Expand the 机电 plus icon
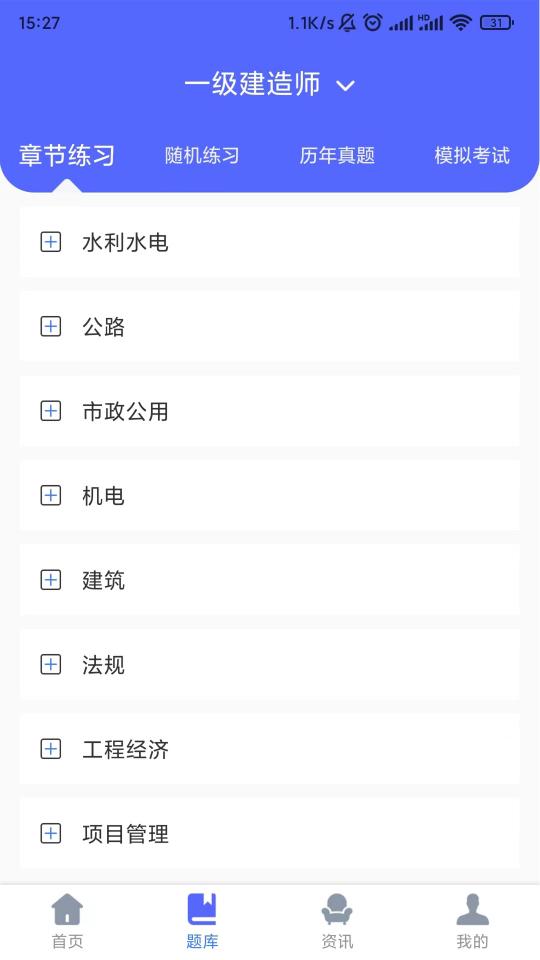The height and width of the screenshot is (960, 540). coord(51,495)
